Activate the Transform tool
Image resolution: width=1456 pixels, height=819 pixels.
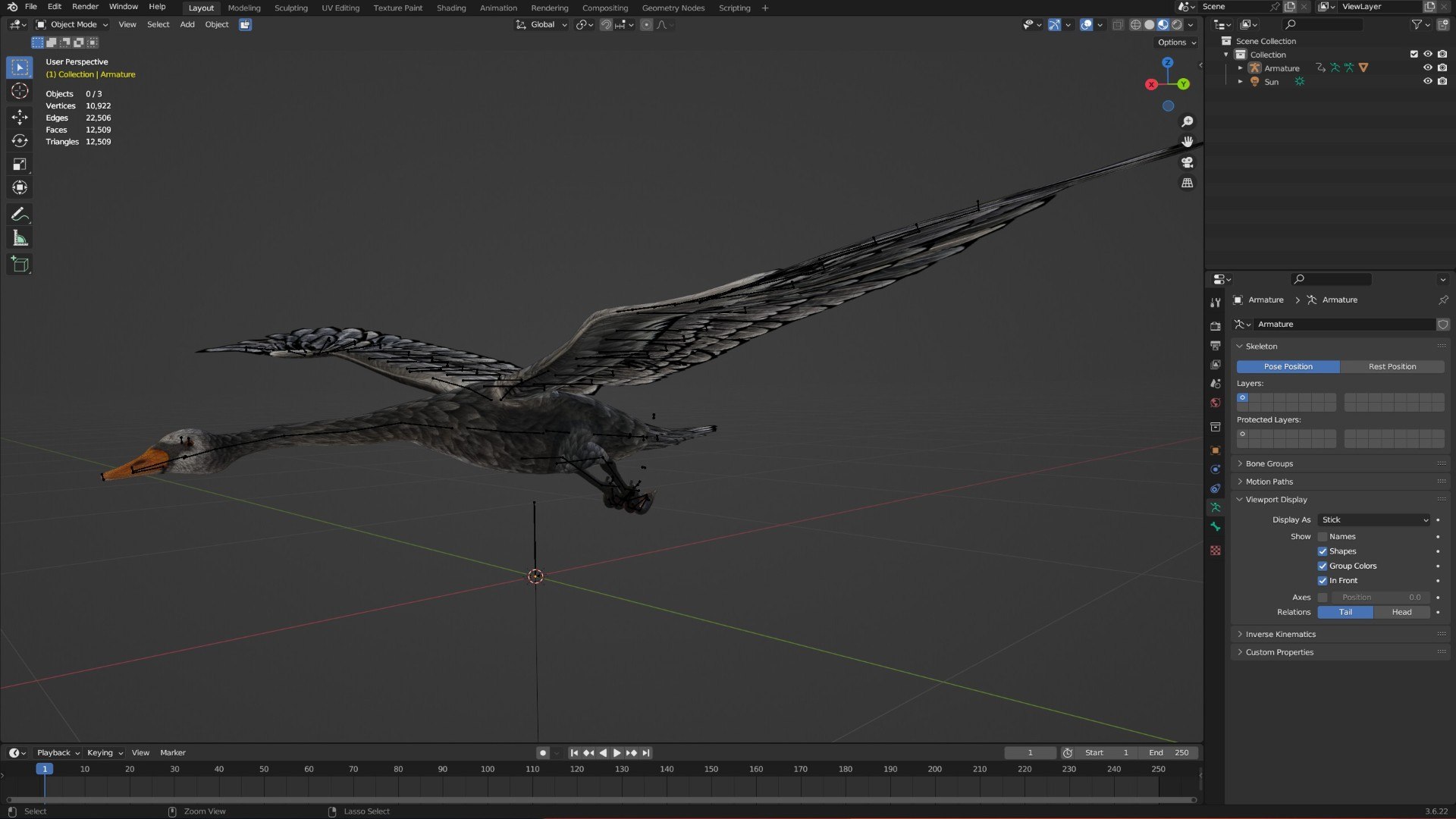pos(20,188)
